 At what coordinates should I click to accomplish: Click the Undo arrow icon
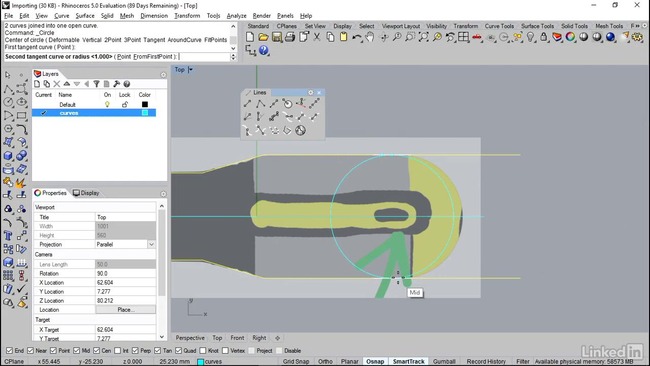point(357,37)
